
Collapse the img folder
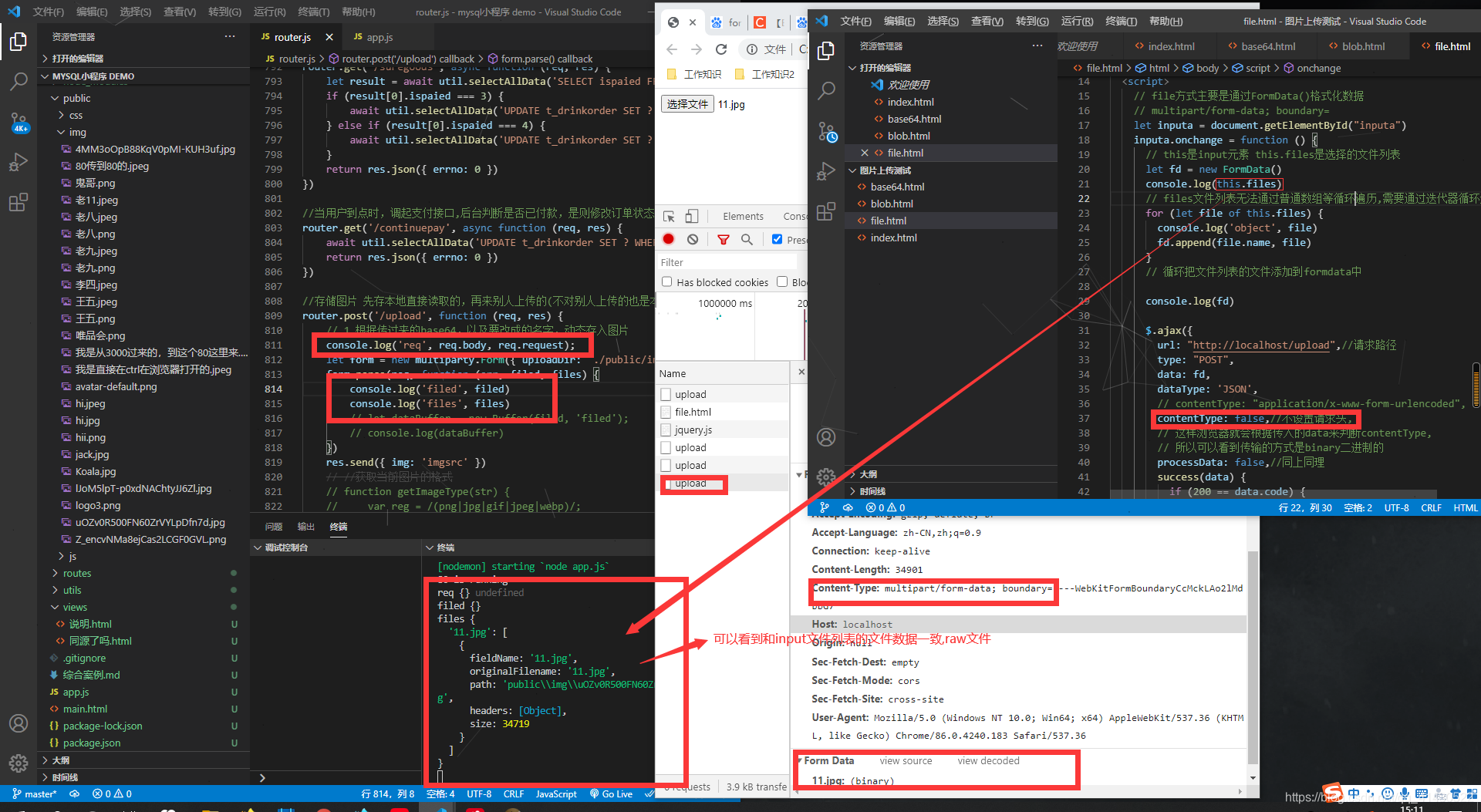[77, 132]
